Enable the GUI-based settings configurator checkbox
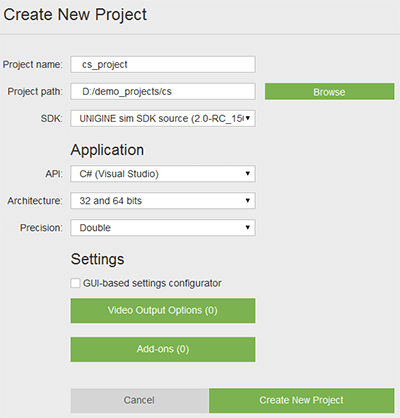This screenshot has width=400, height=418. click(75, 283)
